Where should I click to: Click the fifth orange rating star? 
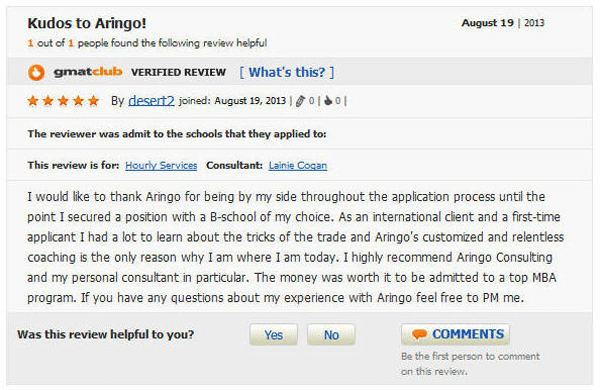[x=93, y=101]
